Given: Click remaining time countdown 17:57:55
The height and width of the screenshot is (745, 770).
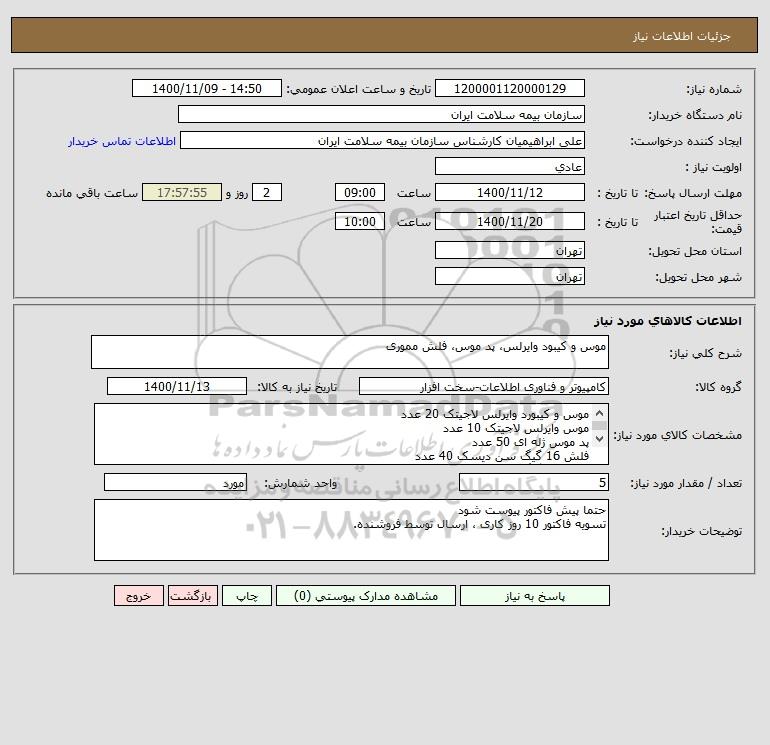Looking at the screenshot, I should click(x=182, y=193).
